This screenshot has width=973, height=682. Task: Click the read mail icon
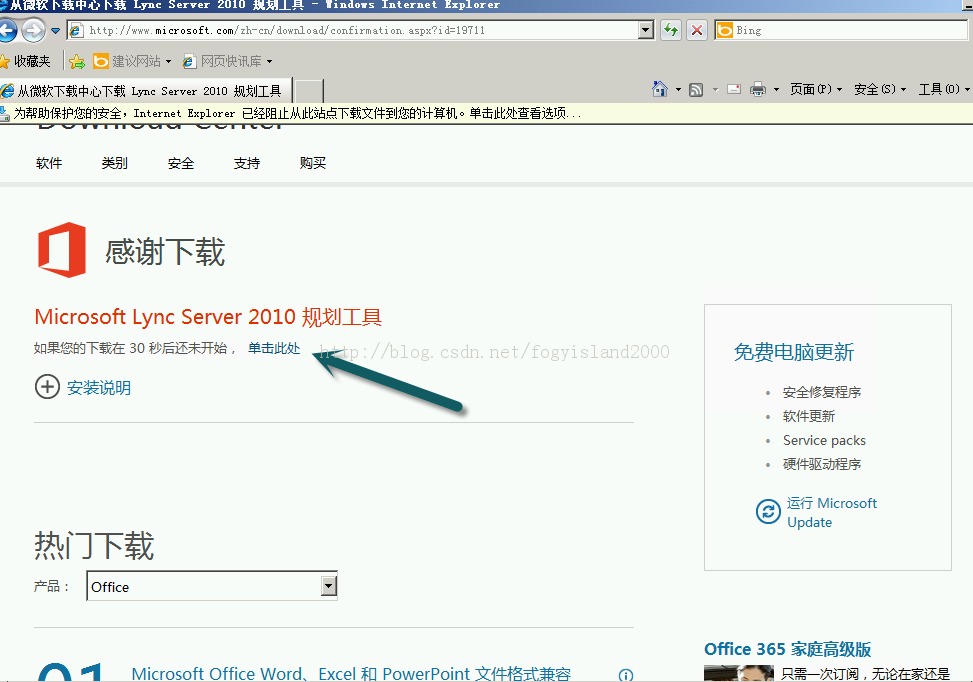tap(734, 89)
